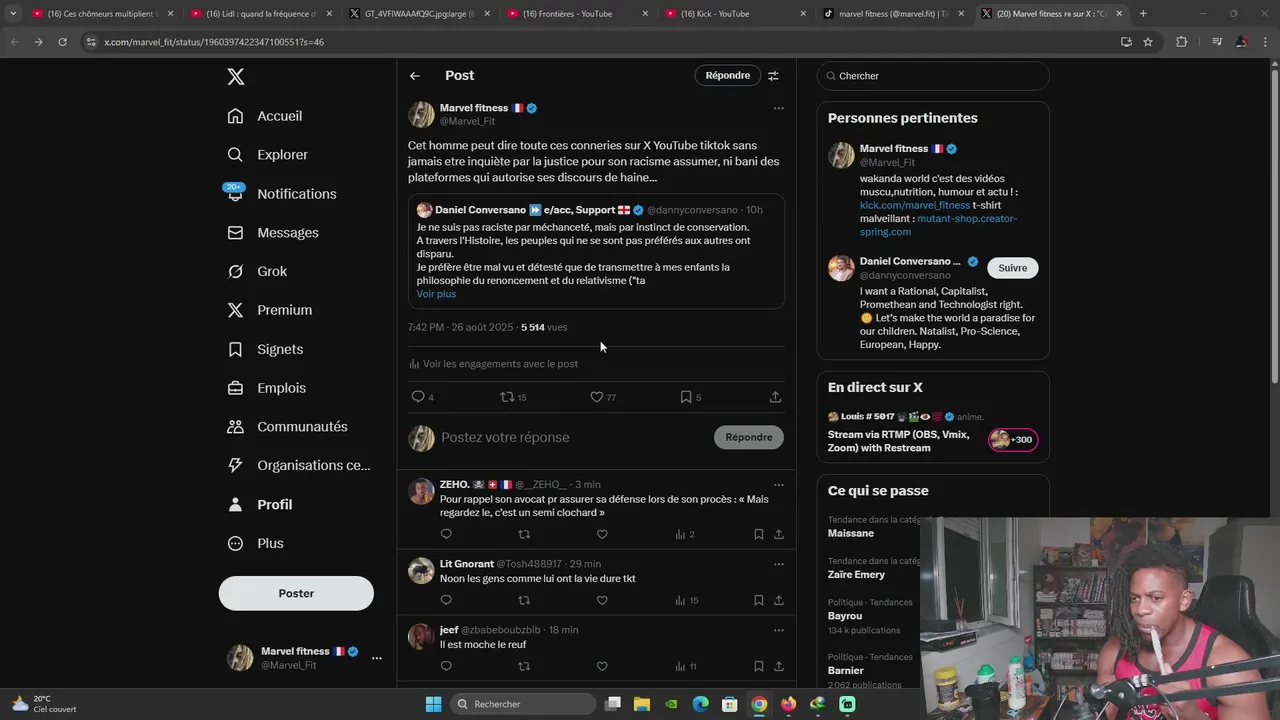The width and height of the screenshot is (1280, 720).
Task: Click the Chercher search box
Action: pos(933,76)
